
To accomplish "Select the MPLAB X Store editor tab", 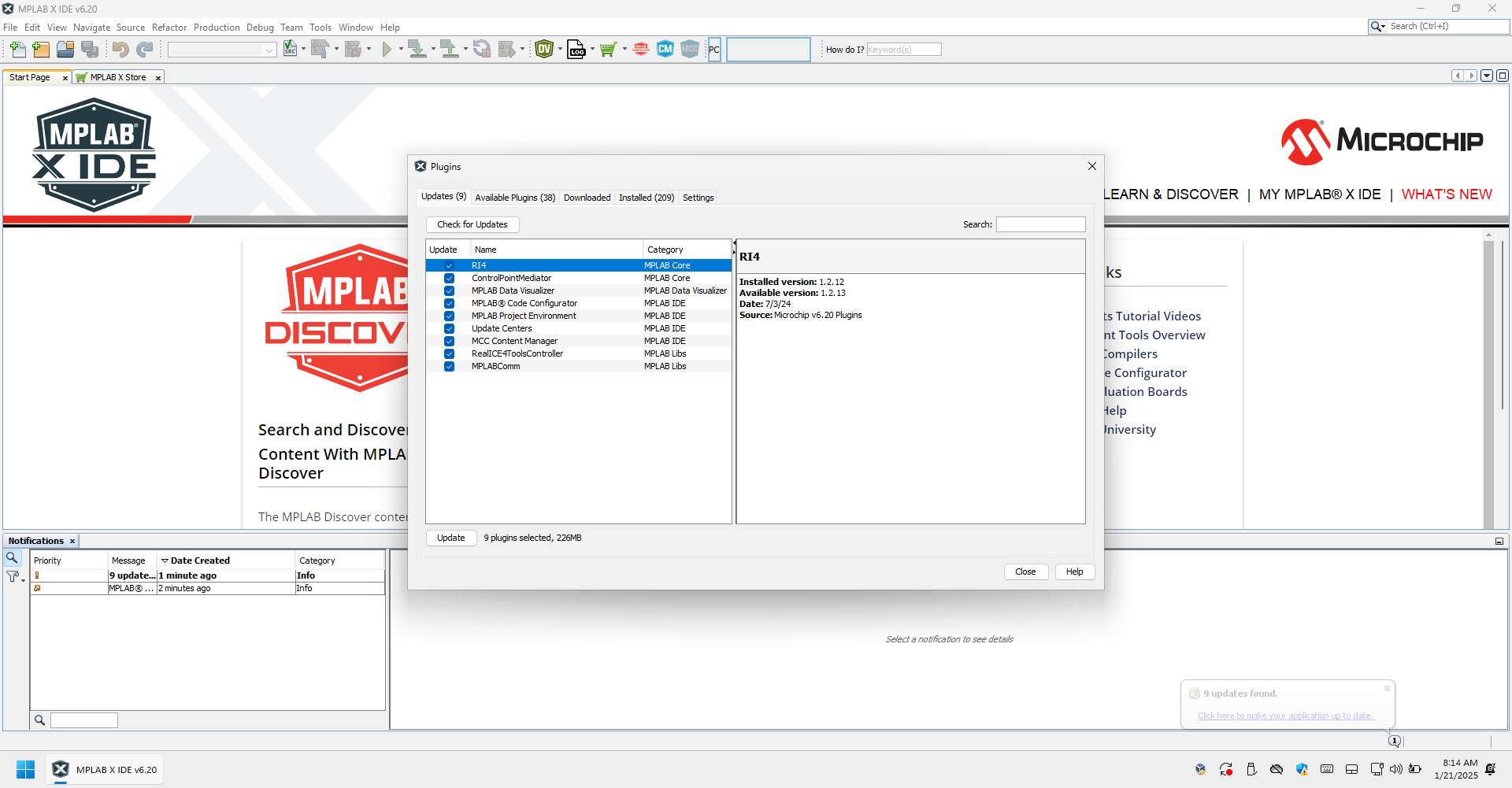I will [x=118, y=77].
